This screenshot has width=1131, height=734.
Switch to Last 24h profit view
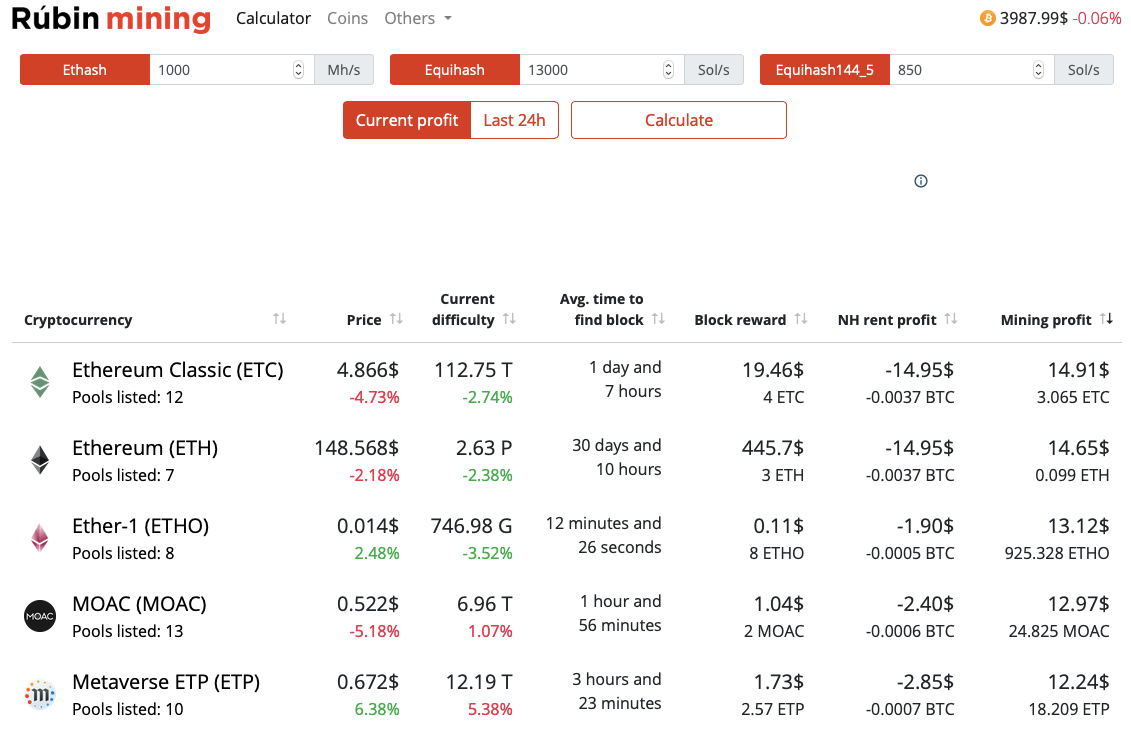[x=514, y=120]
